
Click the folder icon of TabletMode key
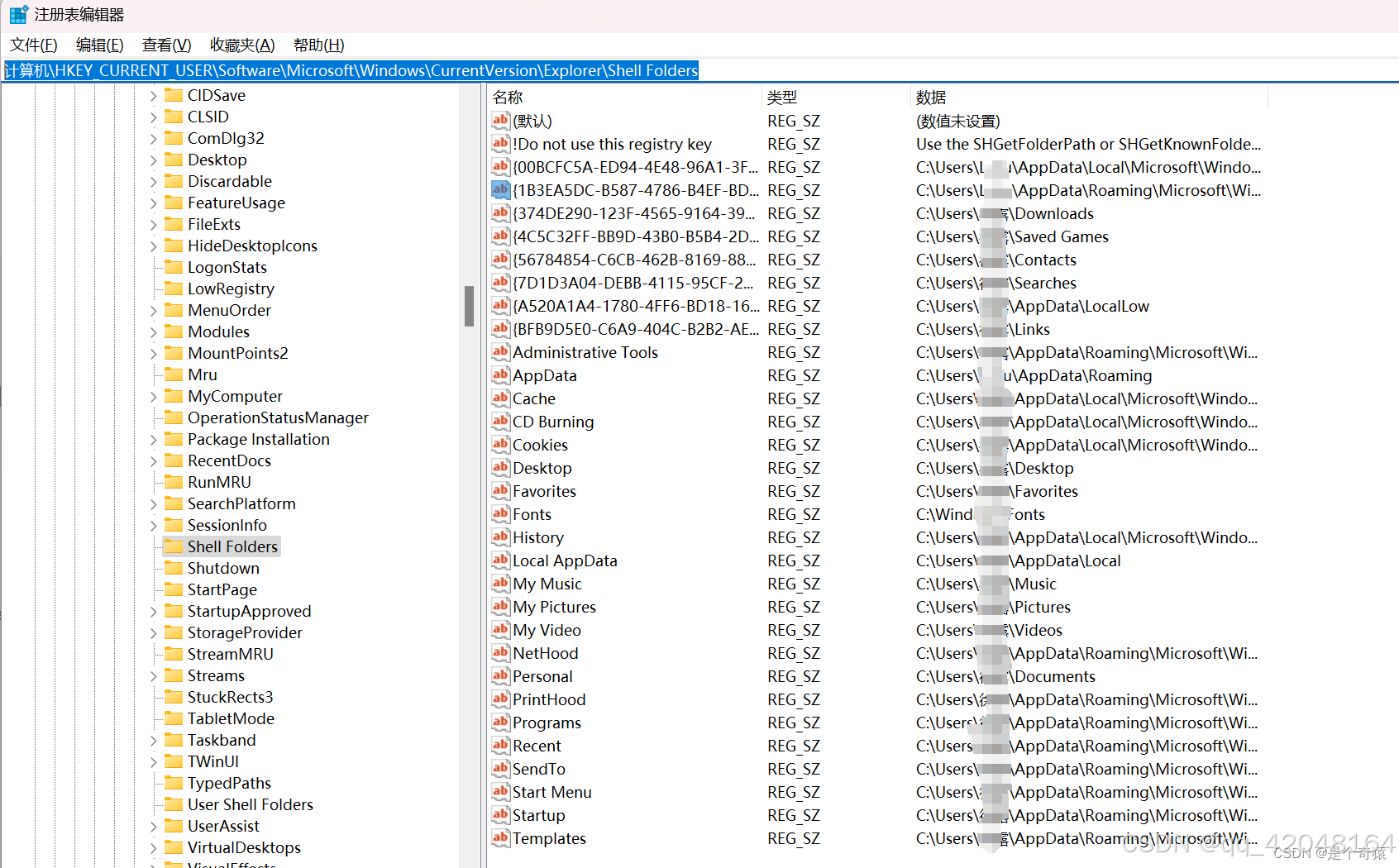pos(174,718)
